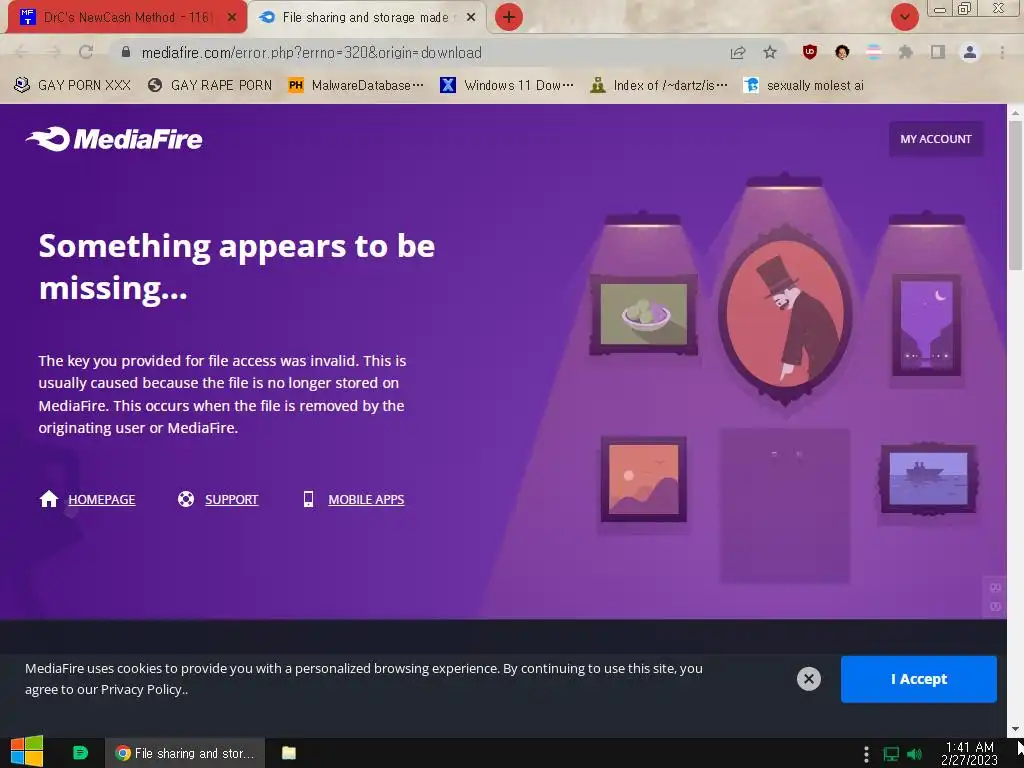This screenshot has height=768, width=1024.
Task: Click the scrollbar down arrow
Action: [1015, 729]
